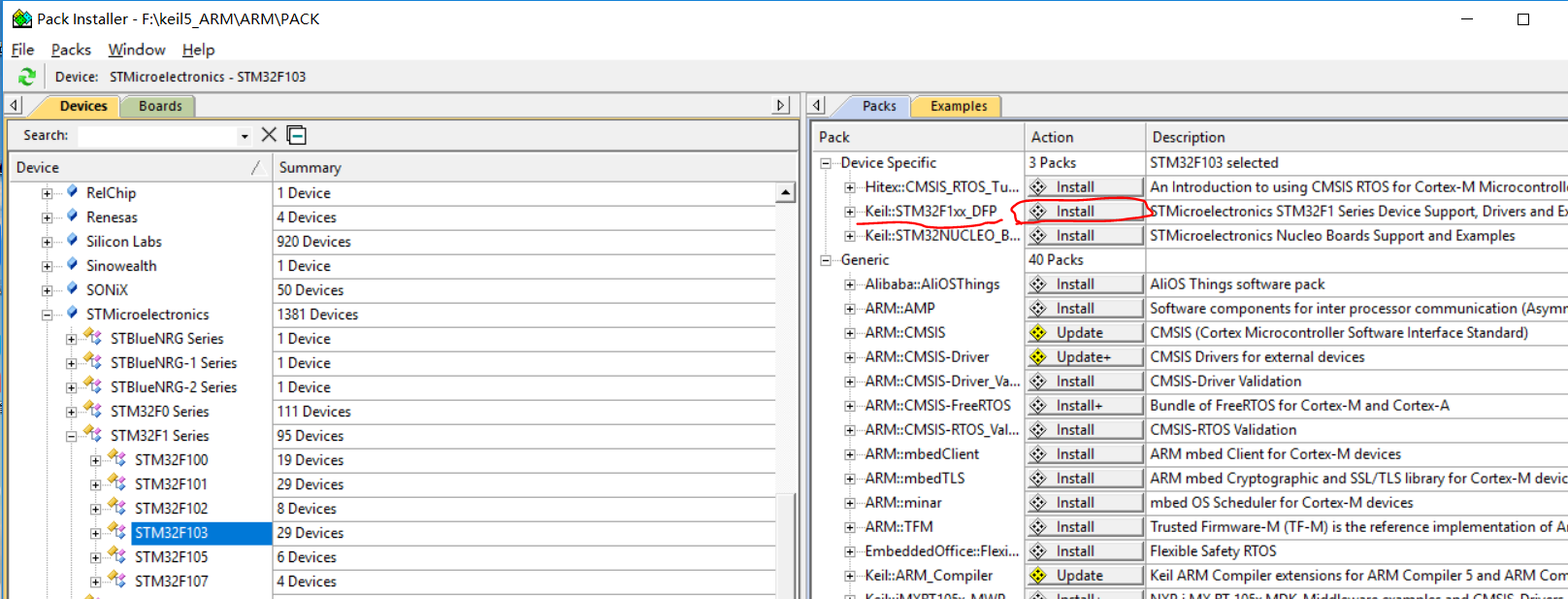Click the STM32F105 device group icon
The width and height of the screenshot is (1568, 599).
(117, 556)
